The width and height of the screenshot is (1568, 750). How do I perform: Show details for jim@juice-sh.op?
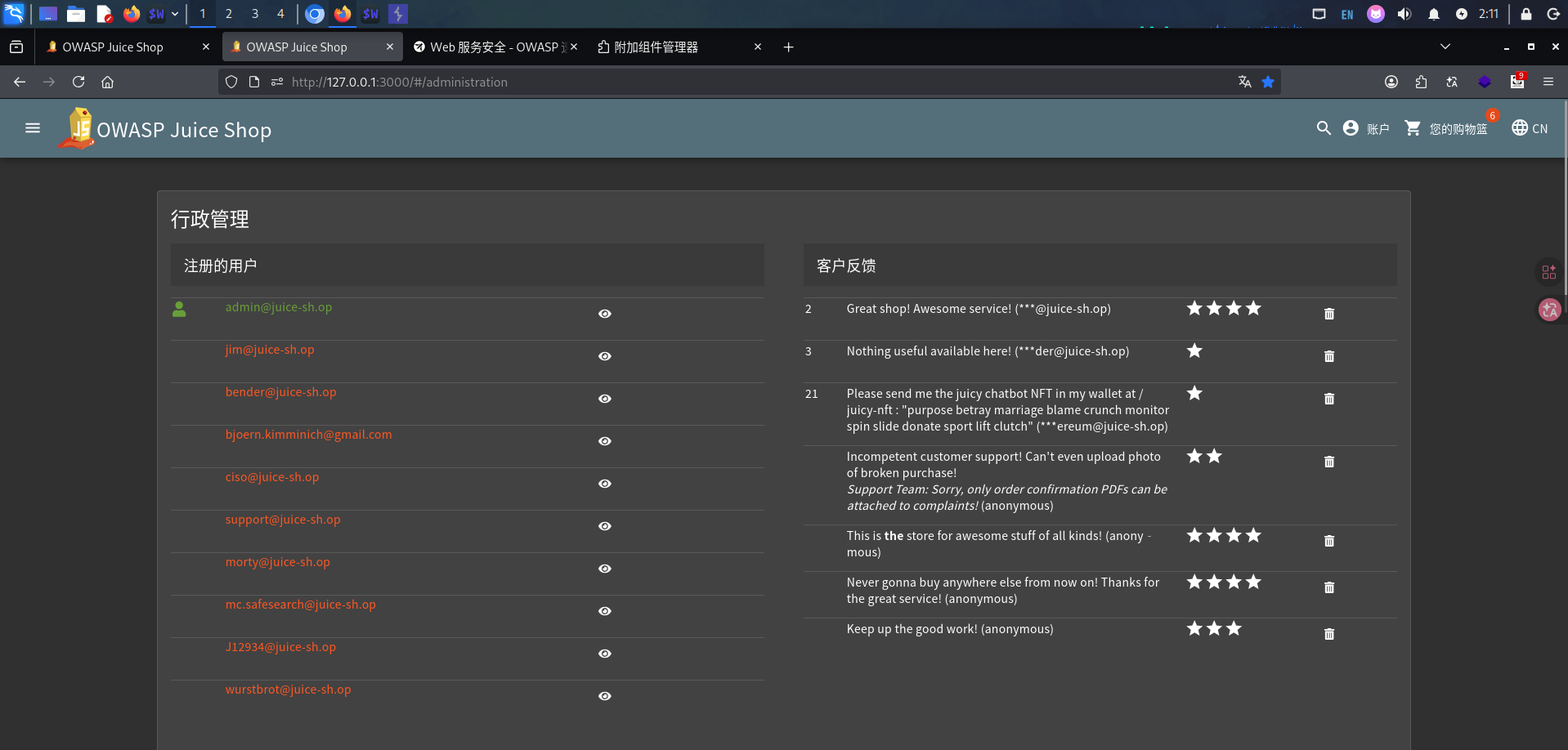605,356
